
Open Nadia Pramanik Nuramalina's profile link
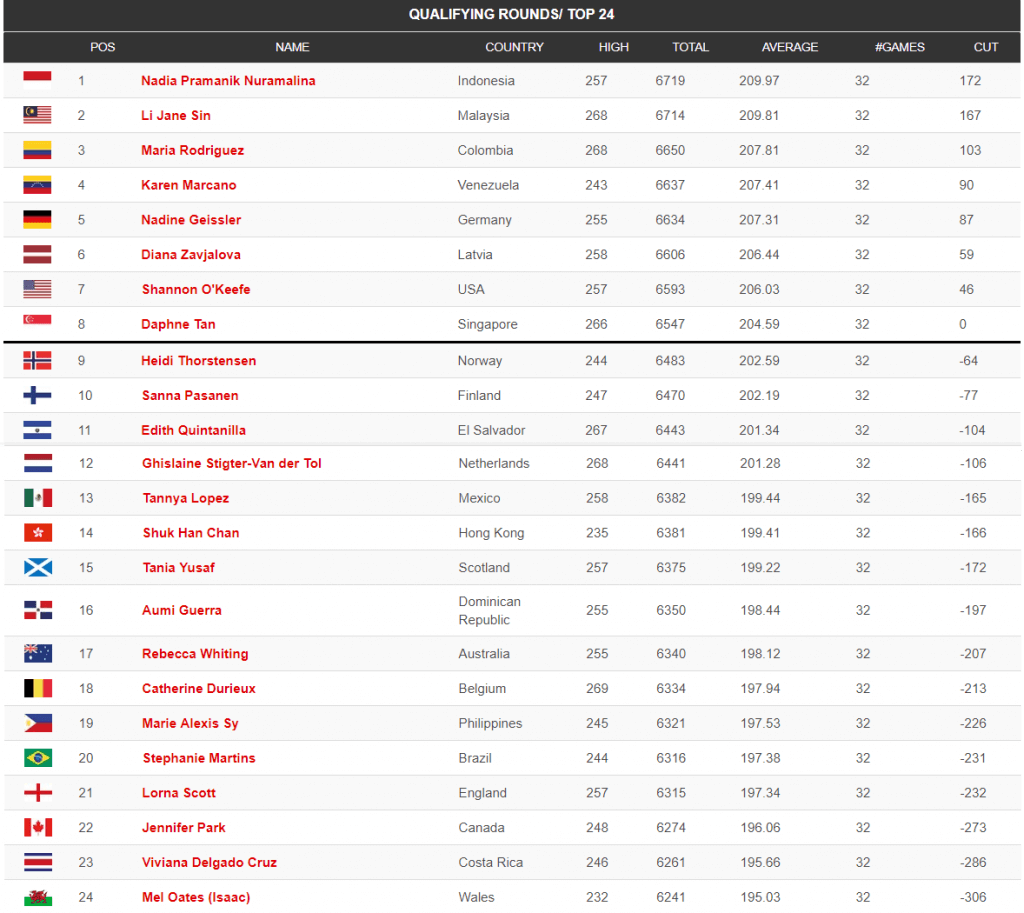point(228,80)
